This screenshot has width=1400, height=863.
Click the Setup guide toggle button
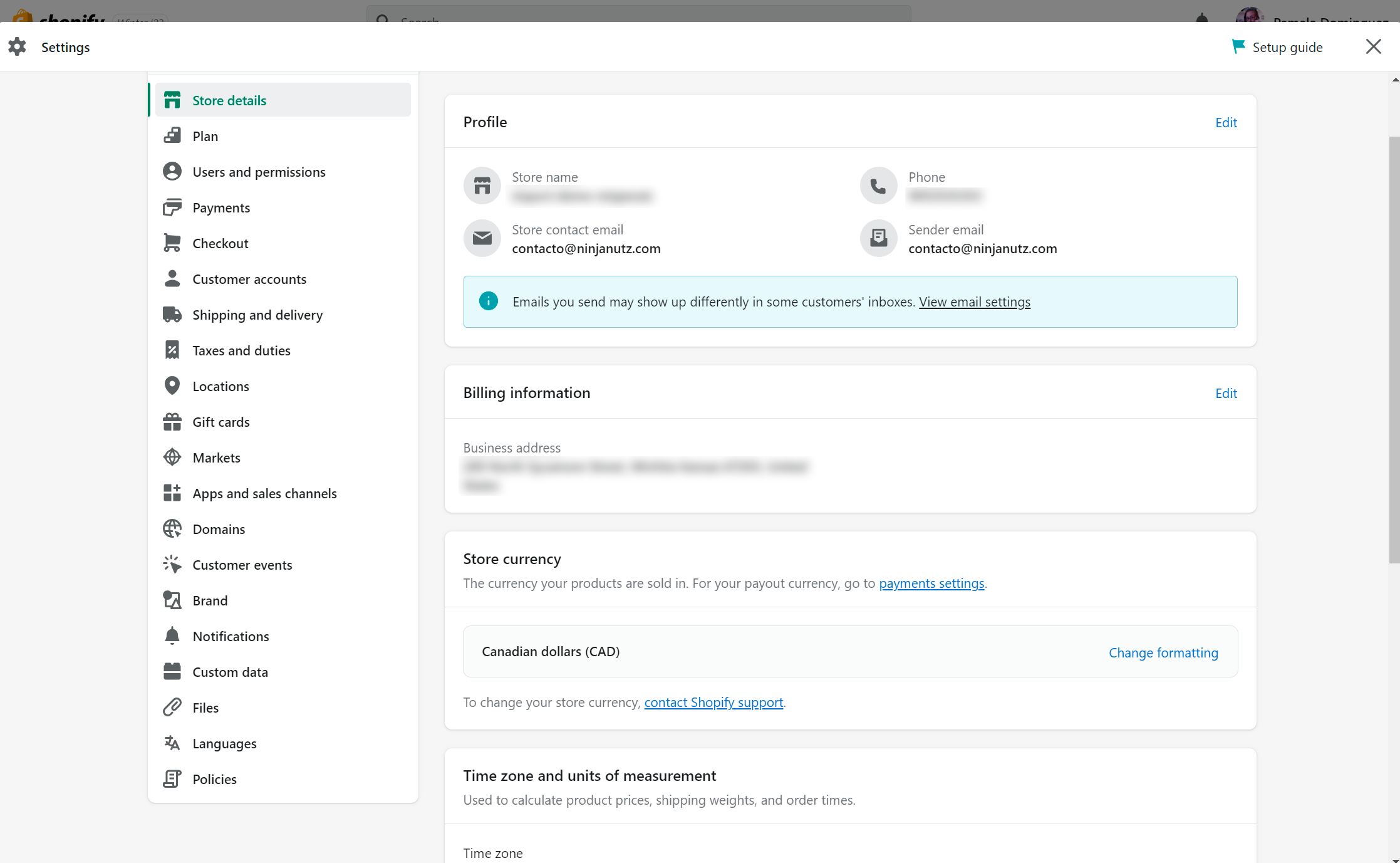click(1279, 47)
